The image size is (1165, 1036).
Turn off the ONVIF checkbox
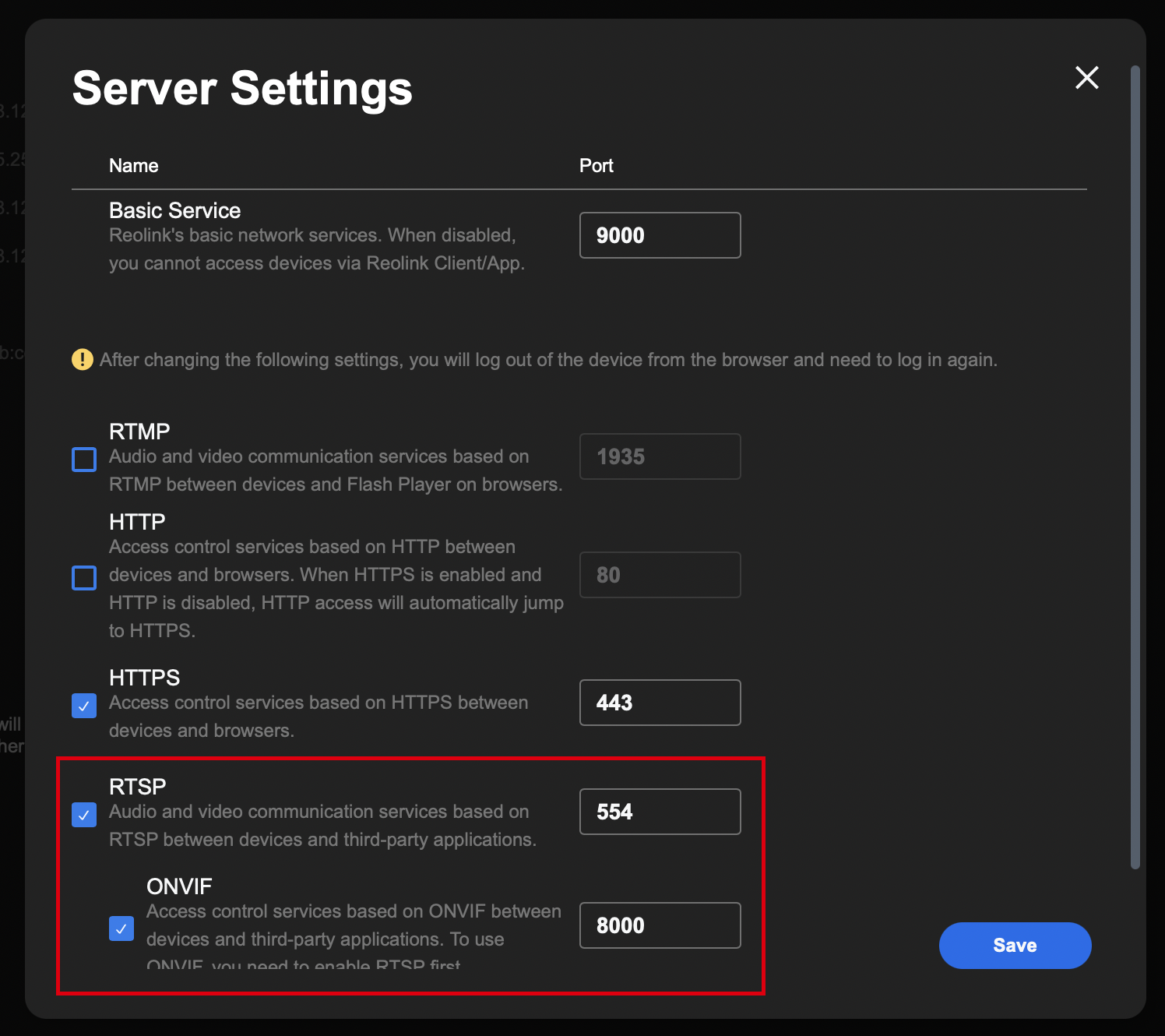click(x=121, y=929)
